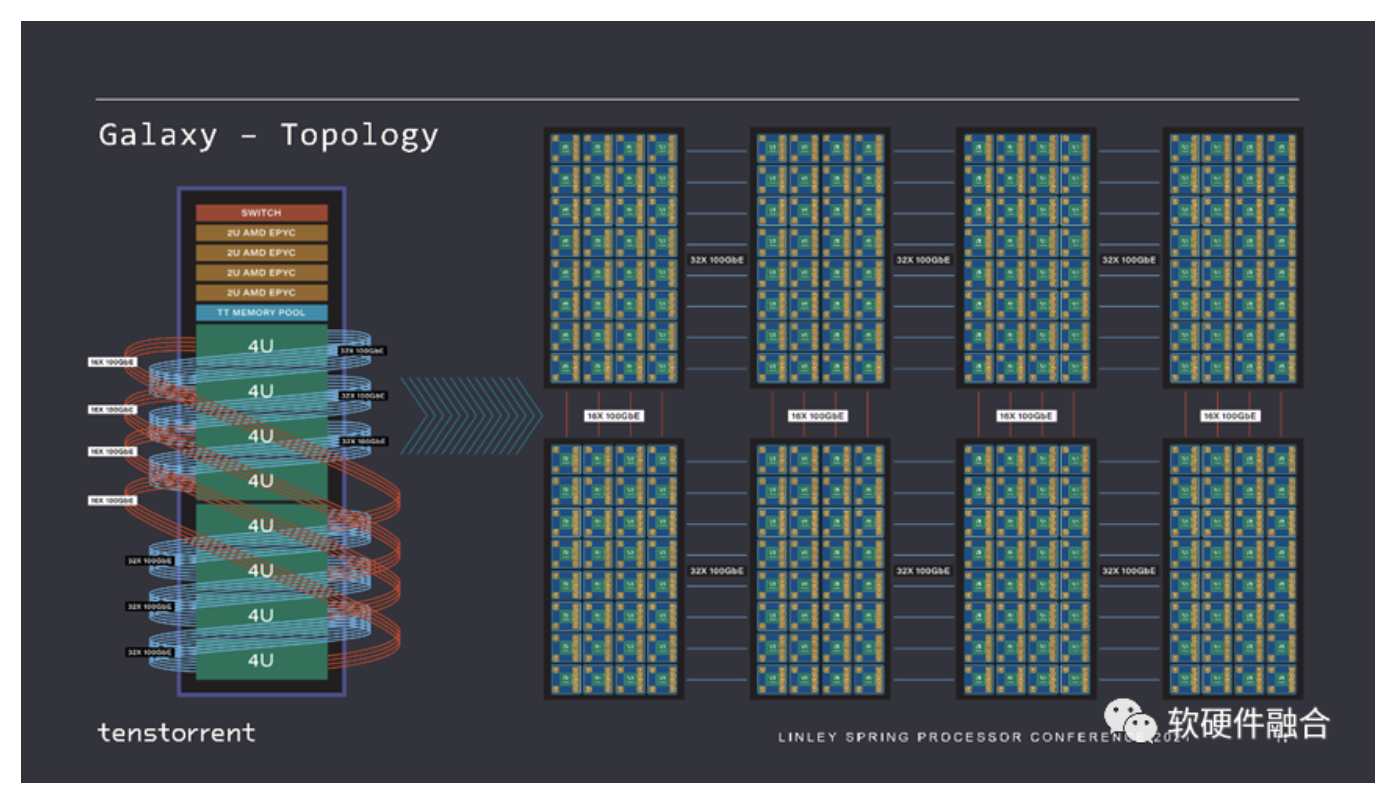Click the lowest 16X 100GbE label left of rack
Screen dimensions: 1392x794
click(x=111, y=500)
